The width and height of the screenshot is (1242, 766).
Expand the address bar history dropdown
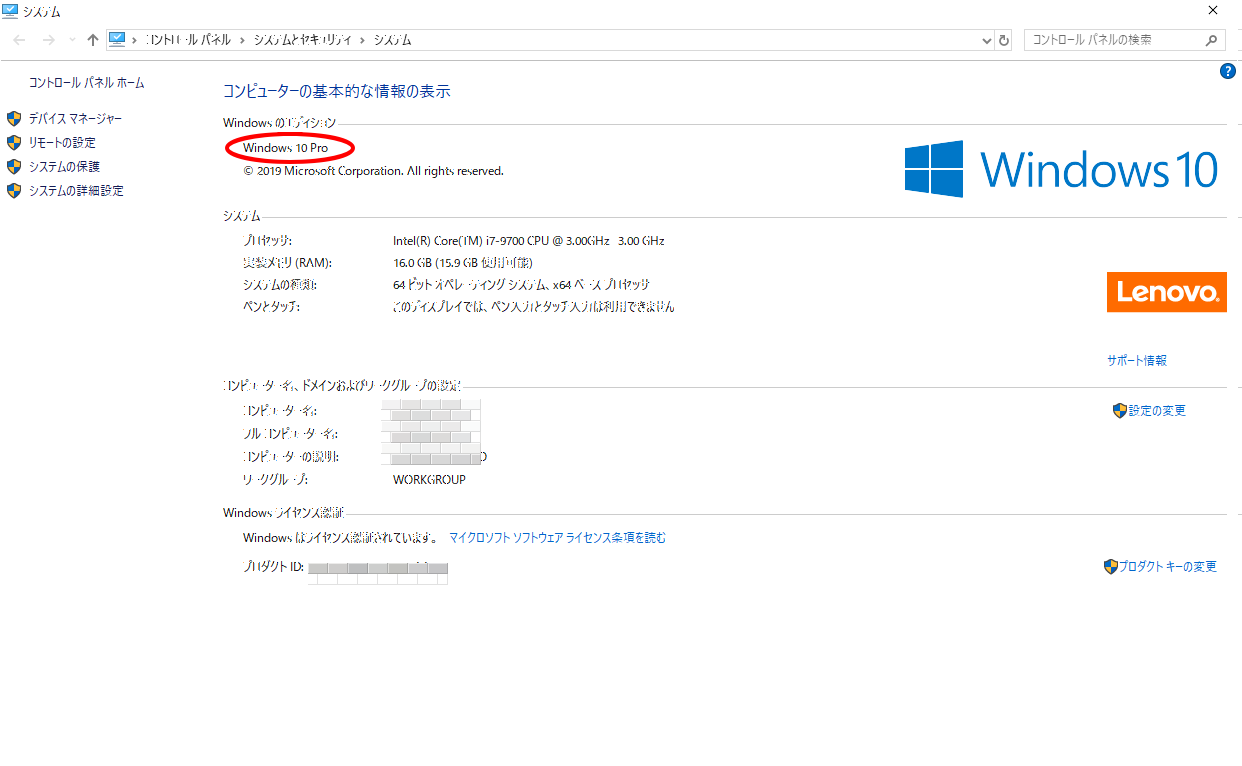pos(988,40)
